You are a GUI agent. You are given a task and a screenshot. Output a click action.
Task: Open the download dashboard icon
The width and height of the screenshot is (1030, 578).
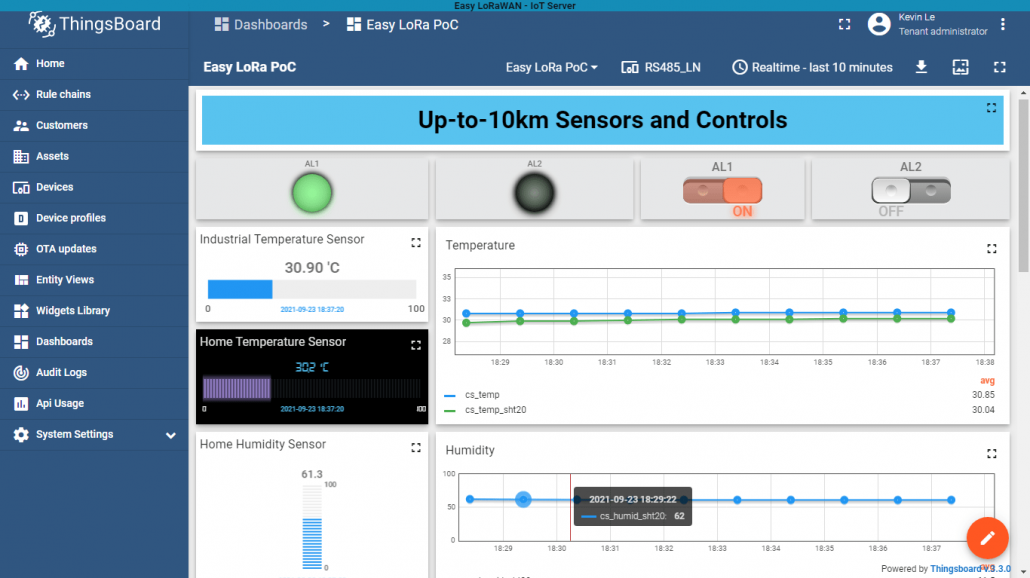point(921,67)
